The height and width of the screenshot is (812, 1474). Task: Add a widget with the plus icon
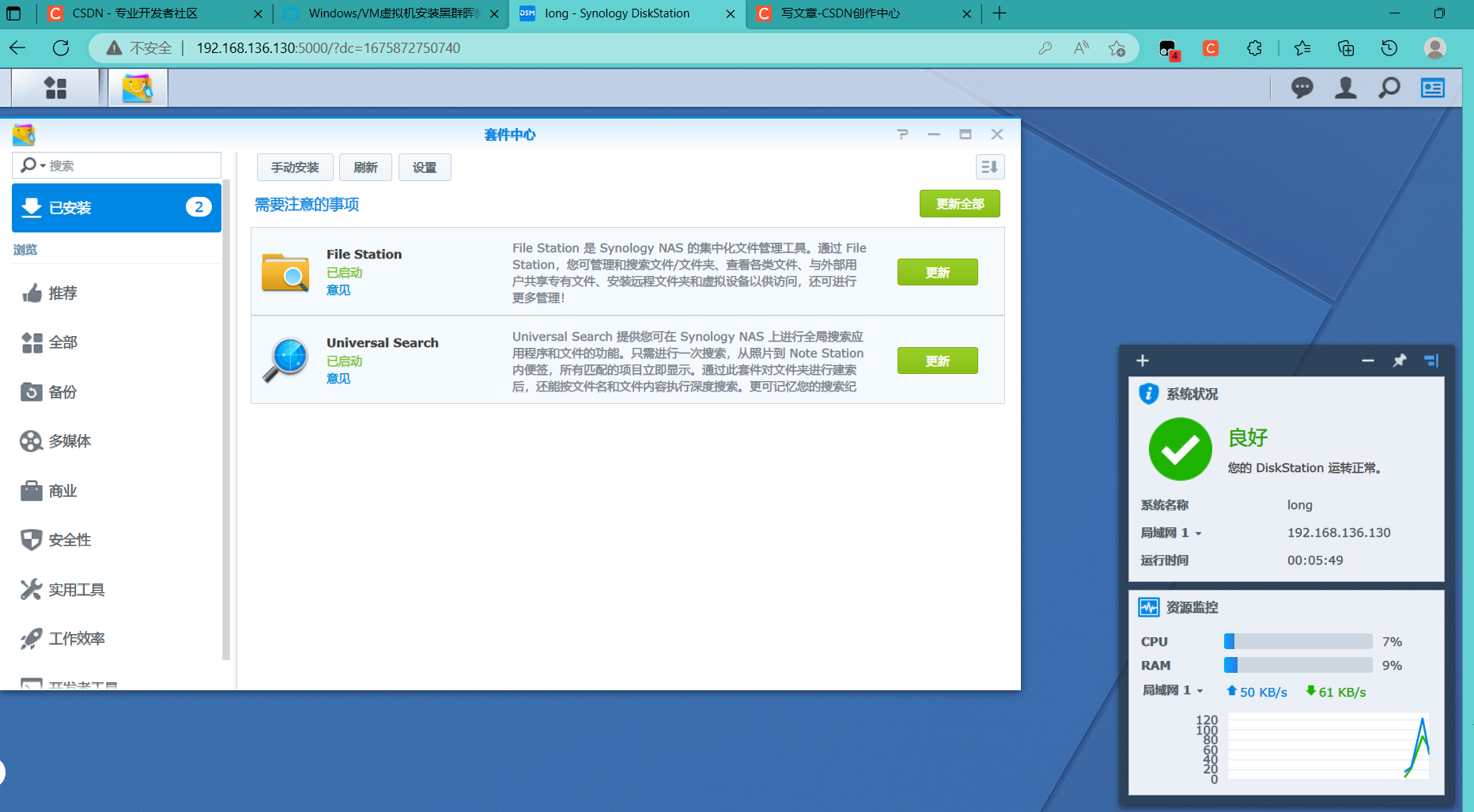[x=1143, y=361]
